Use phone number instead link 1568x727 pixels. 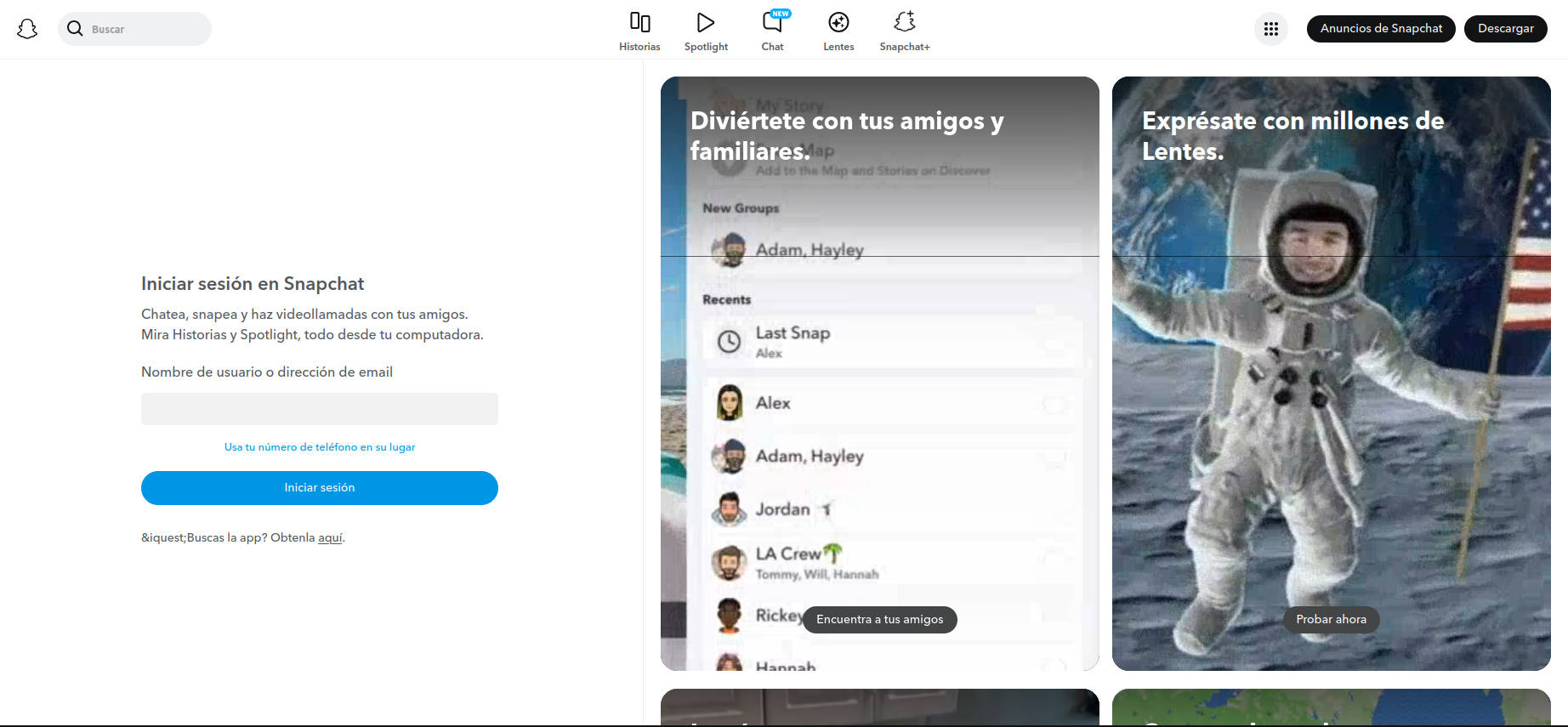click(x=319, y=447)
